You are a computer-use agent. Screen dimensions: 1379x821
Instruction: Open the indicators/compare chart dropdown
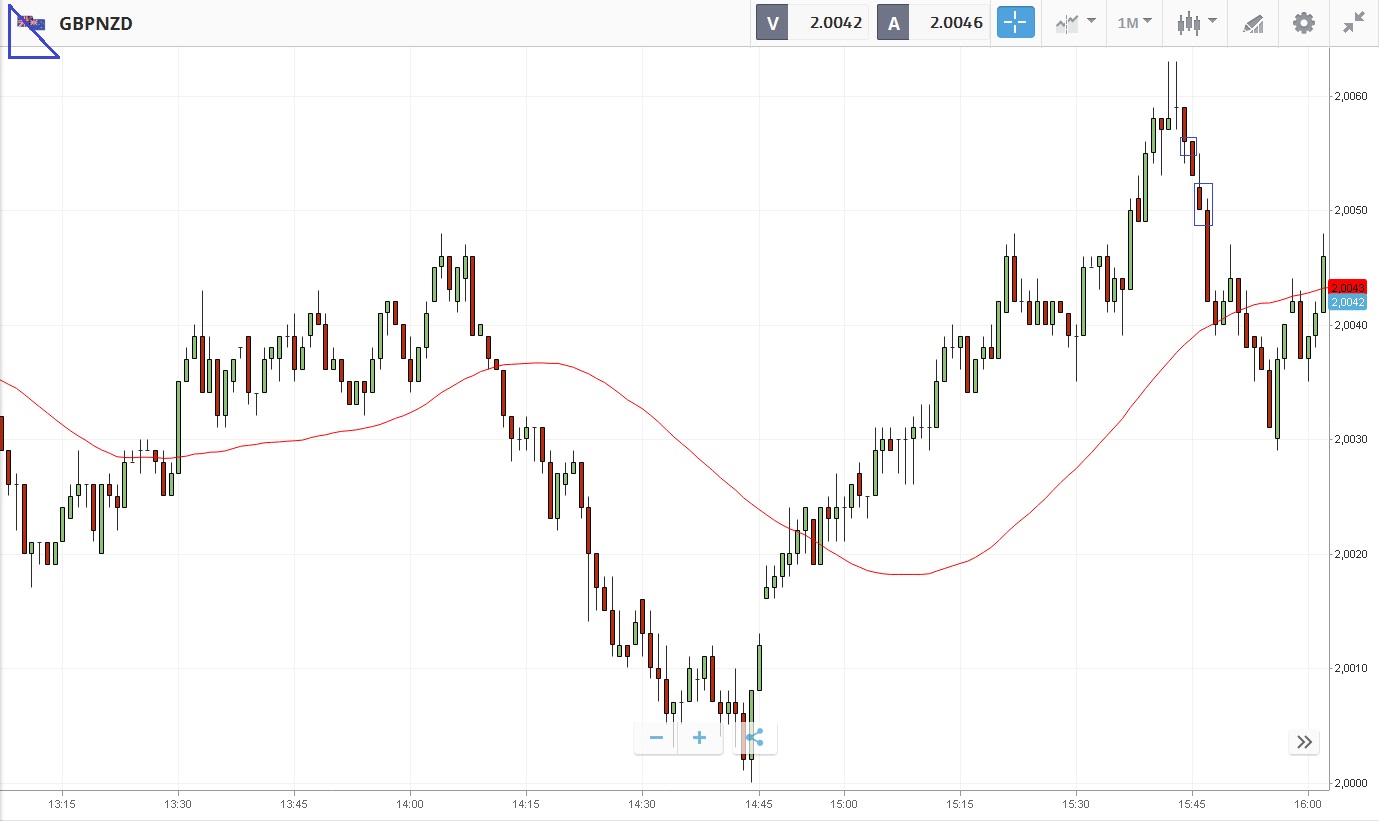(1076, 22)
